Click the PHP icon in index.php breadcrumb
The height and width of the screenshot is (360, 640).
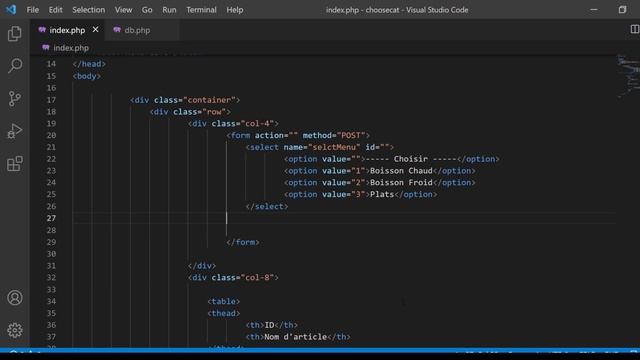point(46,48)
